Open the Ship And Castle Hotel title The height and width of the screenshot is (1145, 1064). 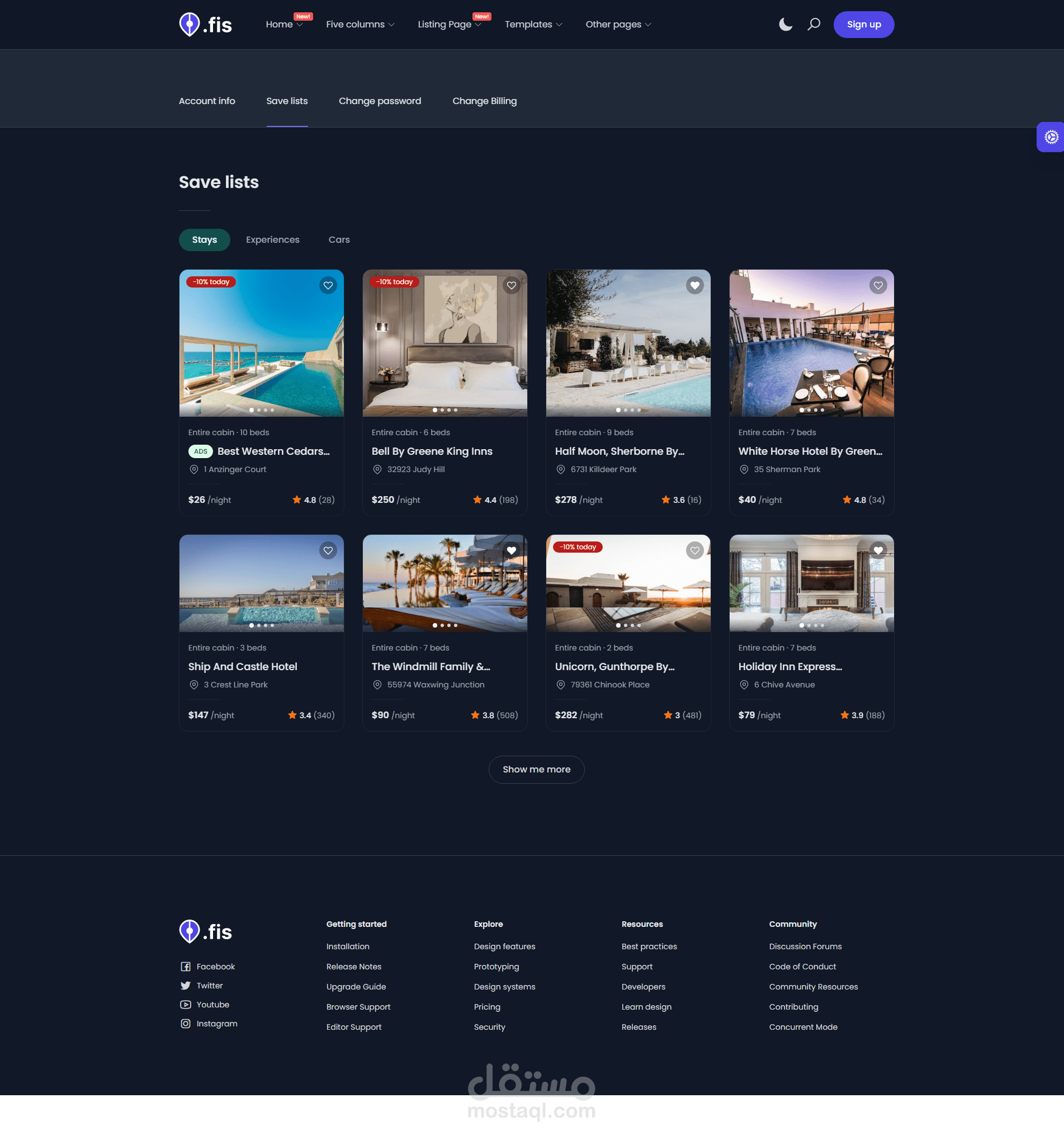click(243, 667)
